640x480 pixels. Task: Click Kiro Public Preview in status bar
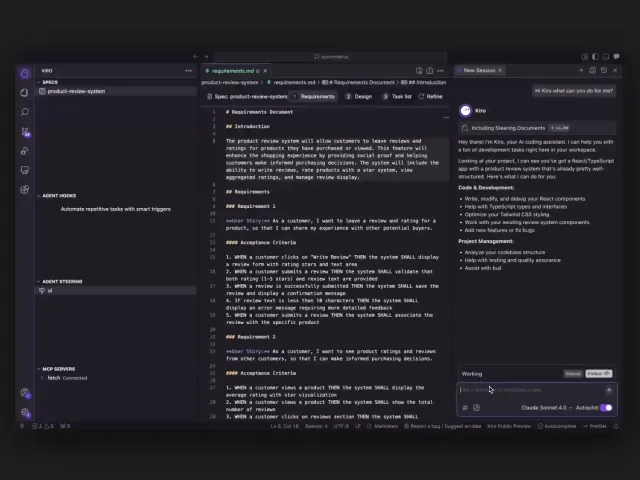tap(509, 426)
